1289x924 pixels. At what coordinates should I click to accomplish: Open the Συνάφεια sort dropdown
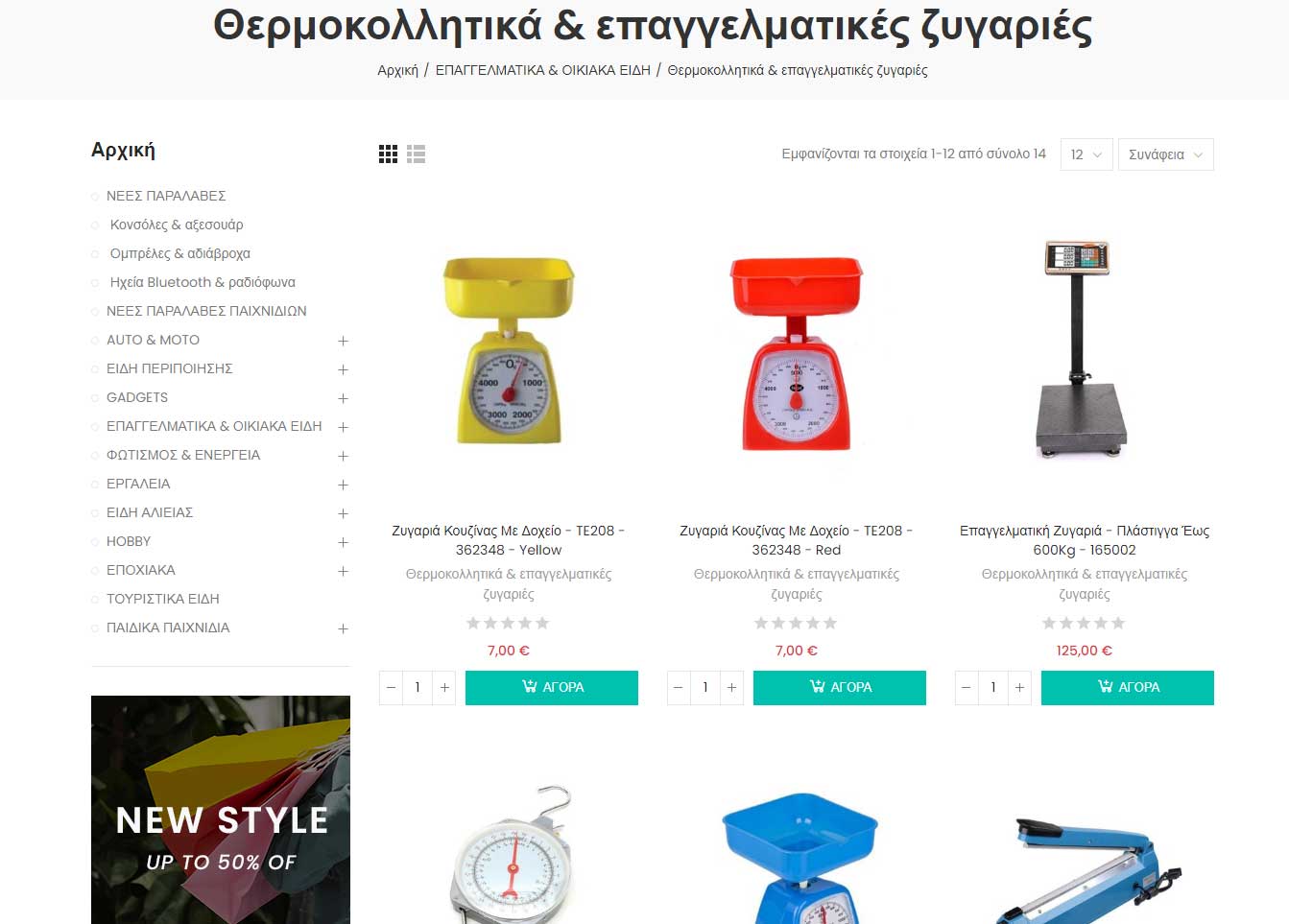(x=1165, y=154)
